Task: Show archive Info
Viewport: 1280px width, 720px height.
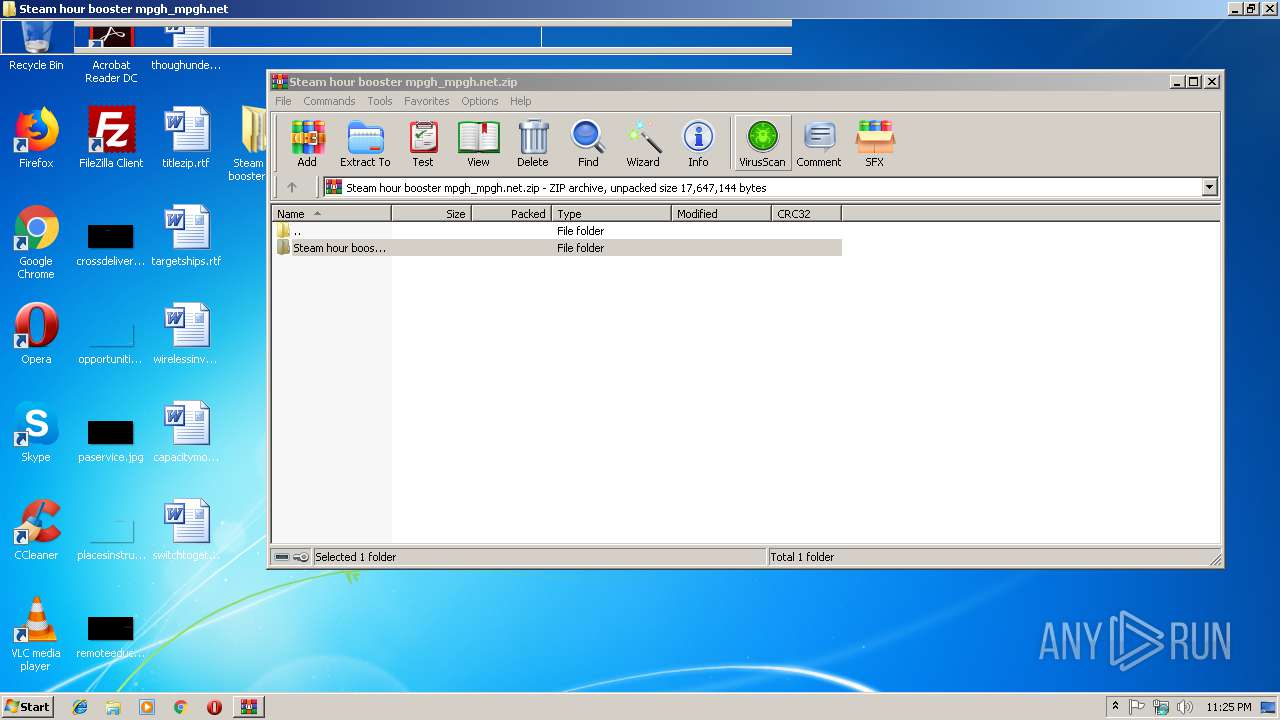Action: [x=698, y=143]
